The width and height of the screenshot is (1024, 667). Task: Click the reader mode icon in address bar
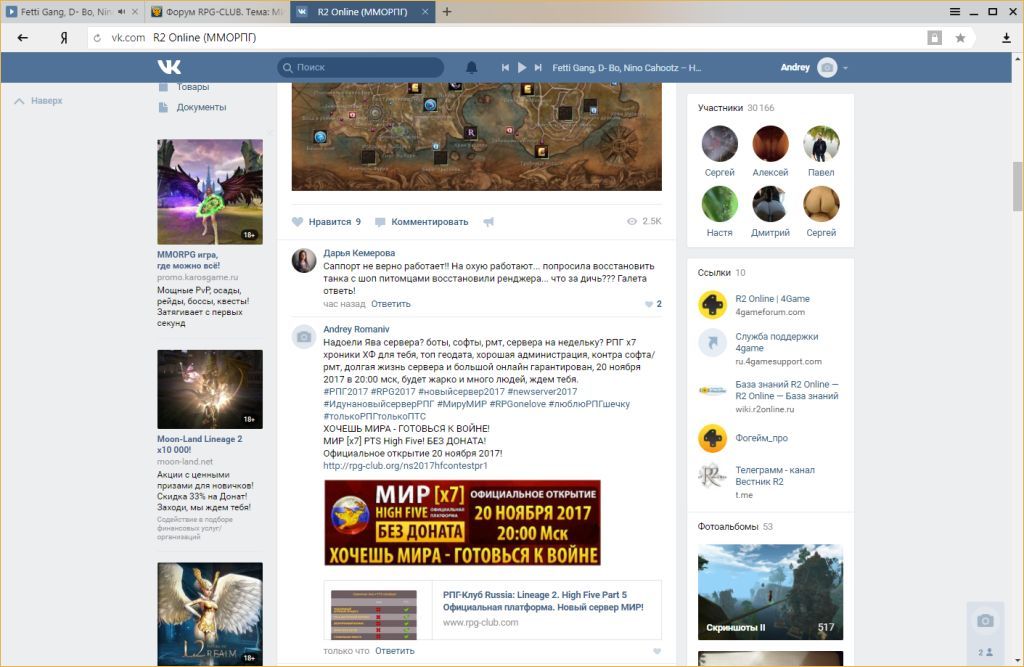[935, 38]
